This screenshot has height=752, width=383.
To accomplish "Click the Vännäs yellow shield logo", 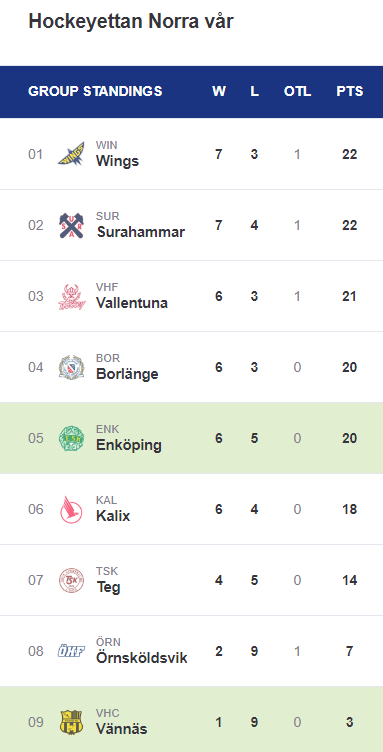I will click(71, 722).
